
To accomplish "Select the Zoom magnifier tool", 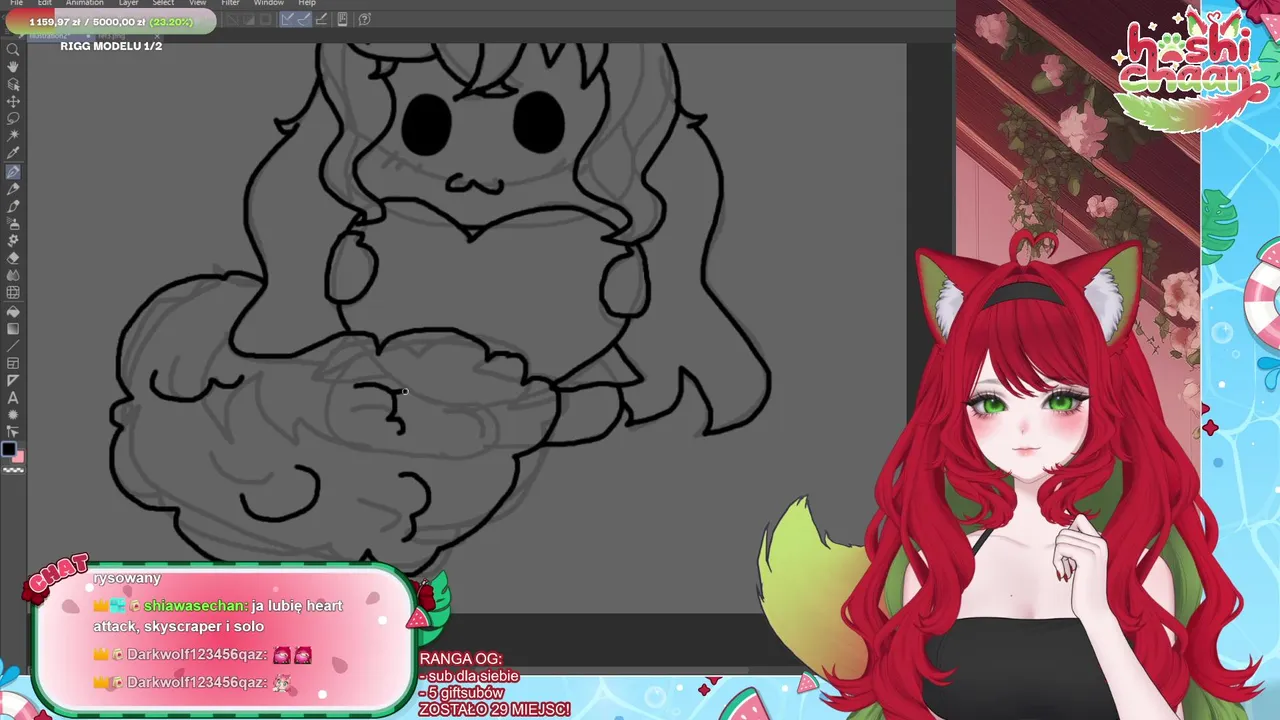I will tap(13, 48).
